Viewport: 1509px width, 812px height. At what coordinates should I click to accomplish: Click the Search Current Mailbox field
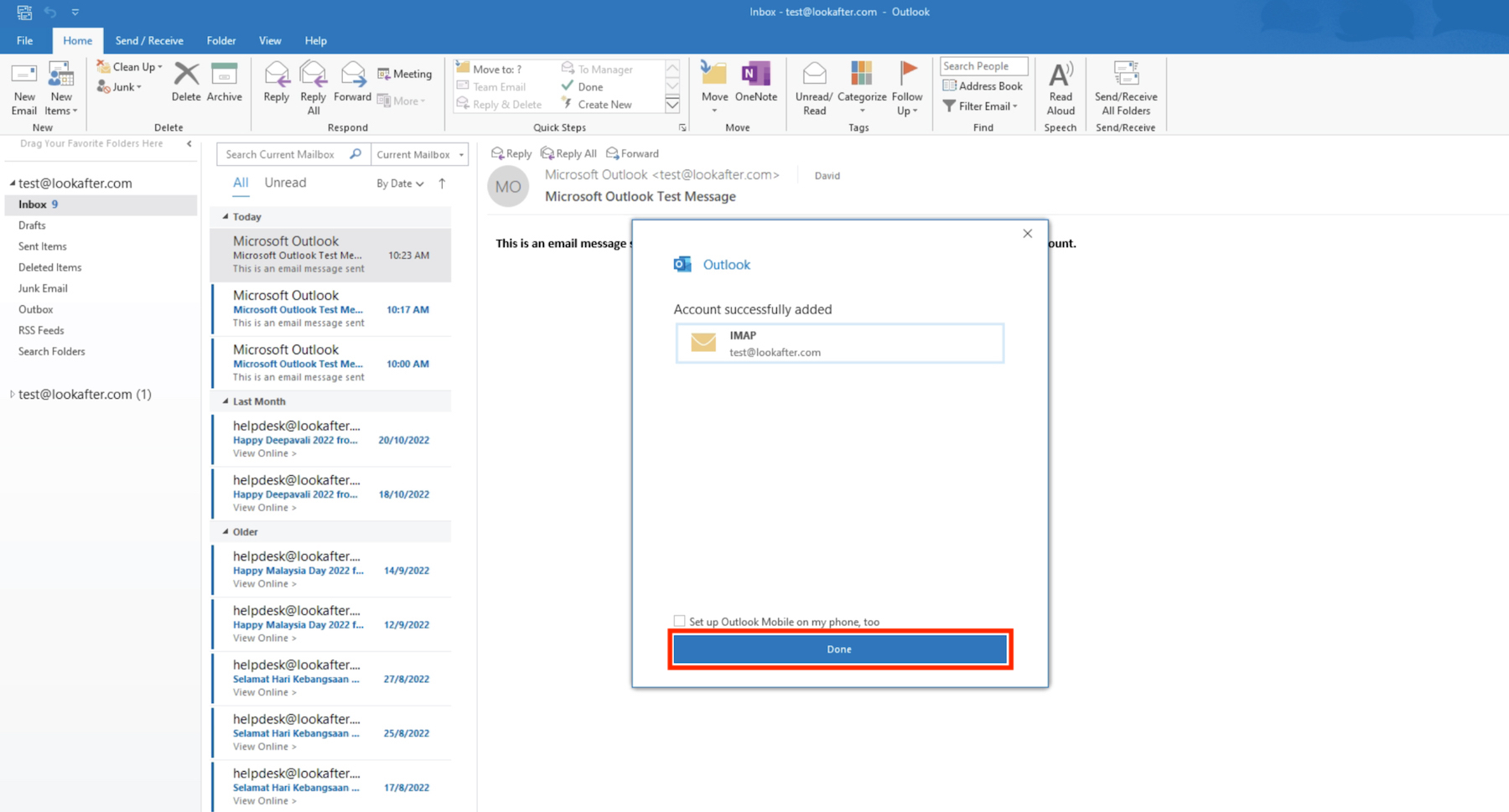[x=283, y=154]
